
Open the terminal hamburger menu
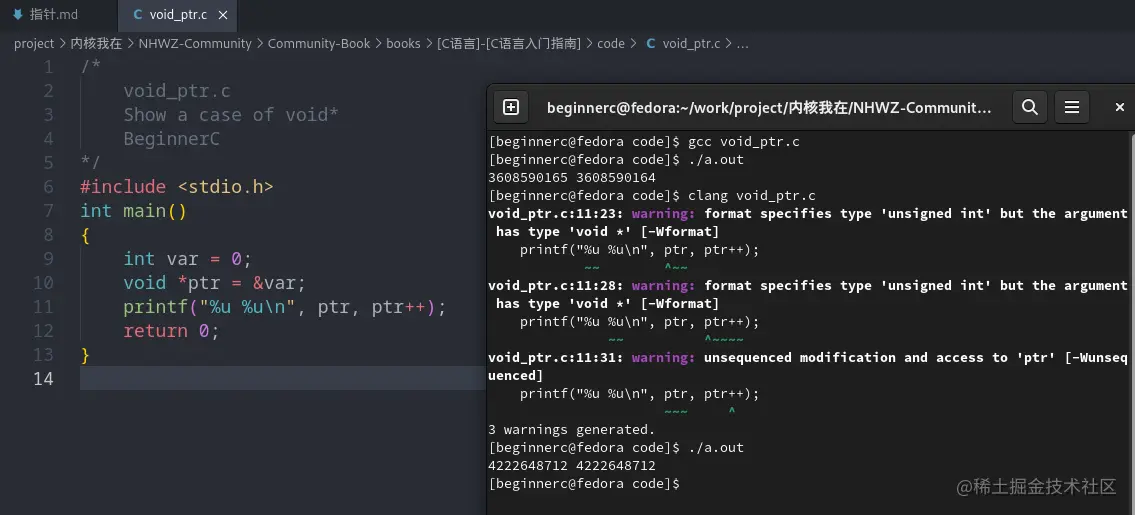point(1072,107)
